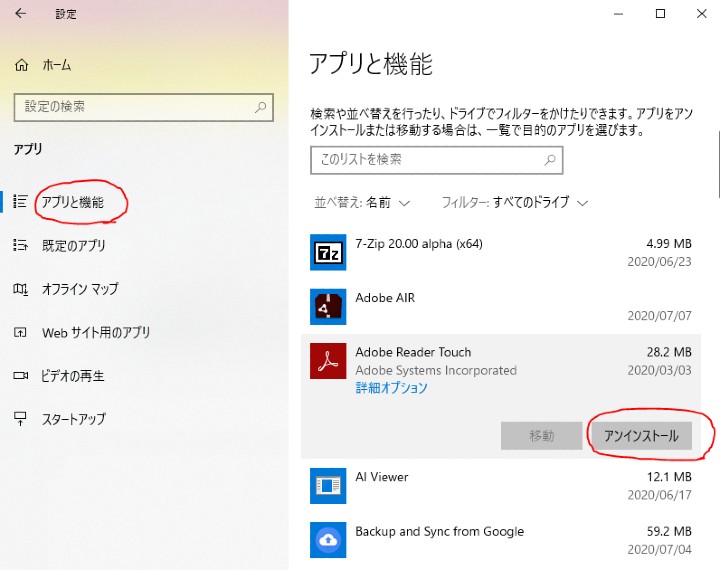
Task: Open 既定のアプリ settings page
Action: pyautogui.click(x=73, y=245)
